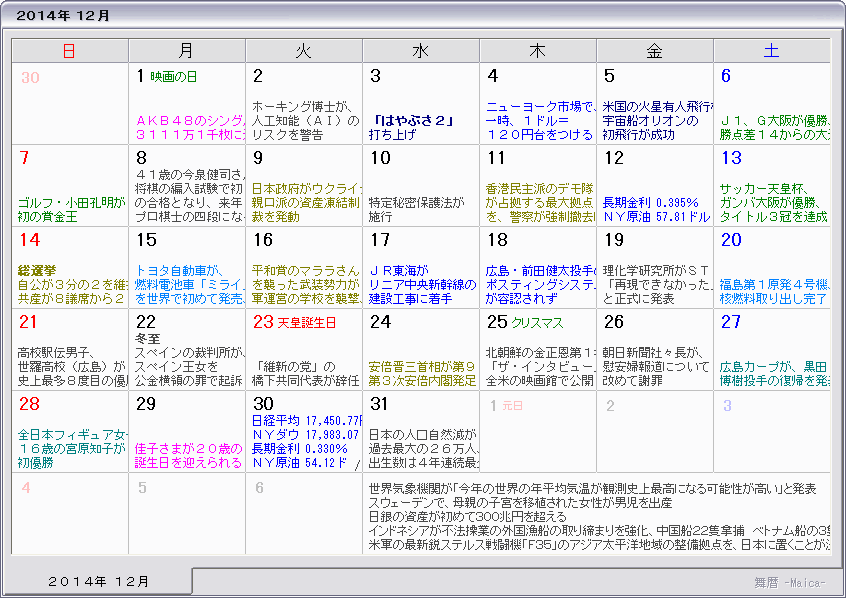Select the 土 Saturday column header
The width and height of the screenshot is (846, 598).
point(772,51)
